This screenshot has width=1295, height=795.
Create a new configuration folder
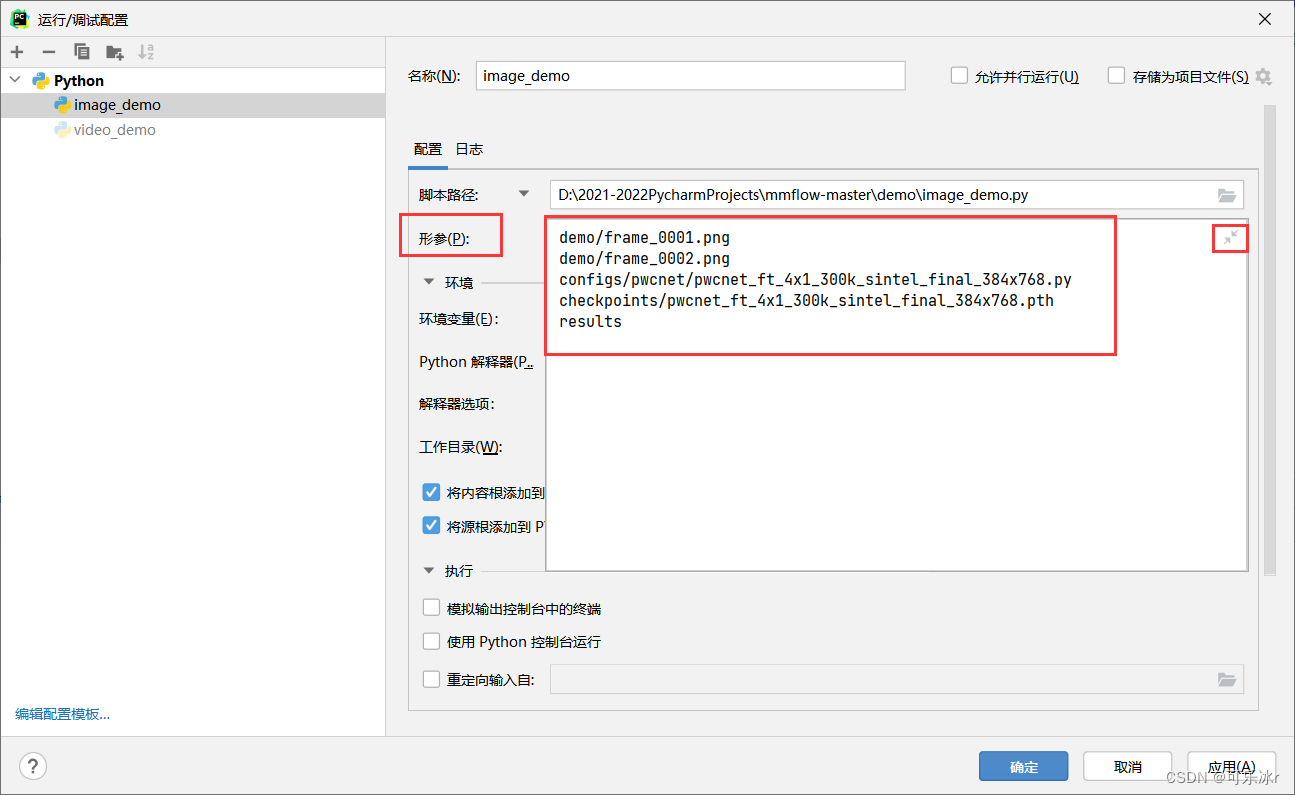pyautogui.click(x=114, y=51)
